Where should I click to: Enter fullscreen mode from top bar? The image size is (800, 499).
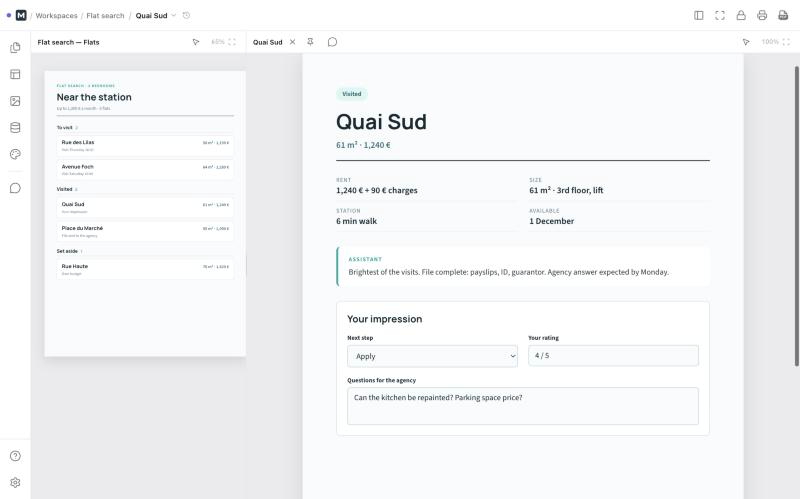click(x=720, y=15)
